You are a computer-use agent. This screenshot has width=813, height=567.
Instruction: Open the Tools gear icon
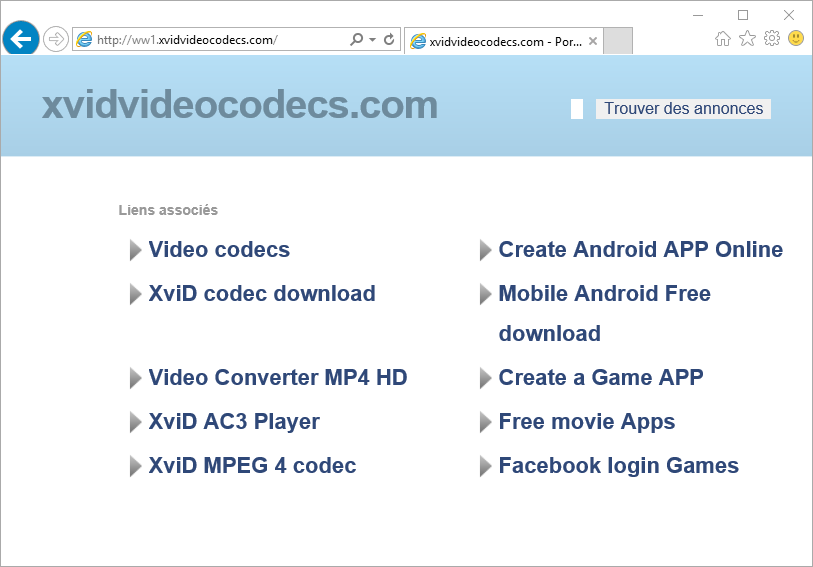772,38
